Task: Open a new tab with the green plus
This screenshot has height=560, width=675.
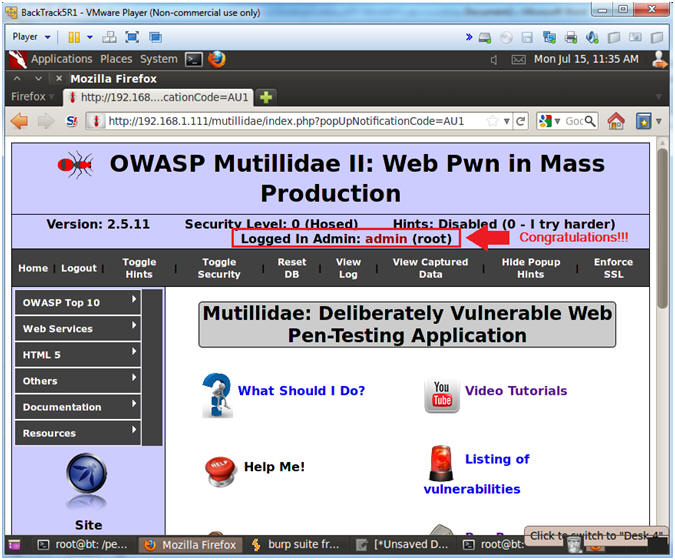Action: tap(266, 97)
